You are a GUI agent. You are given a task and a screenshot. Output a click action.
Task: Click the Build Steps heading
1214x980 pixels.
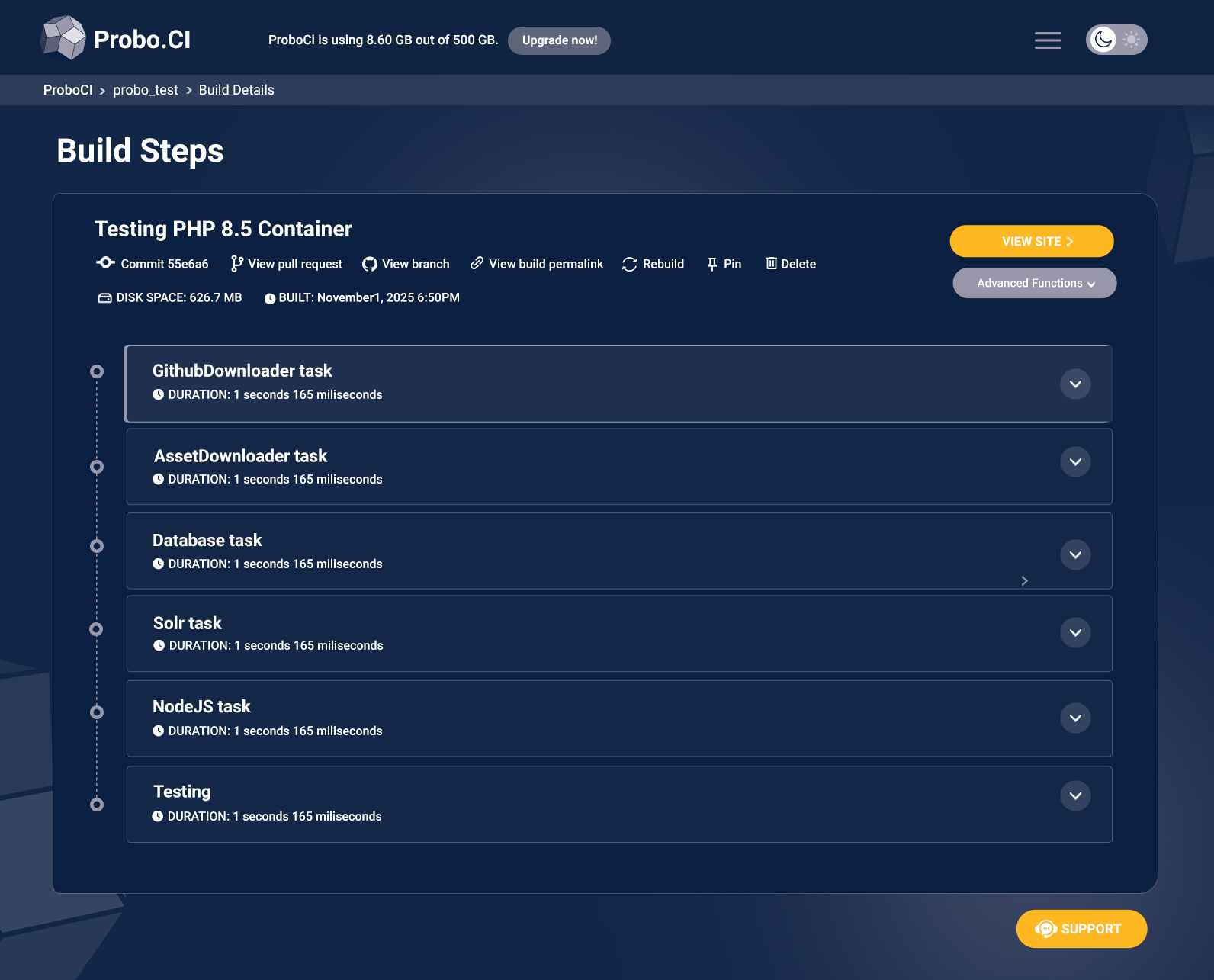[x=140, y=151]
